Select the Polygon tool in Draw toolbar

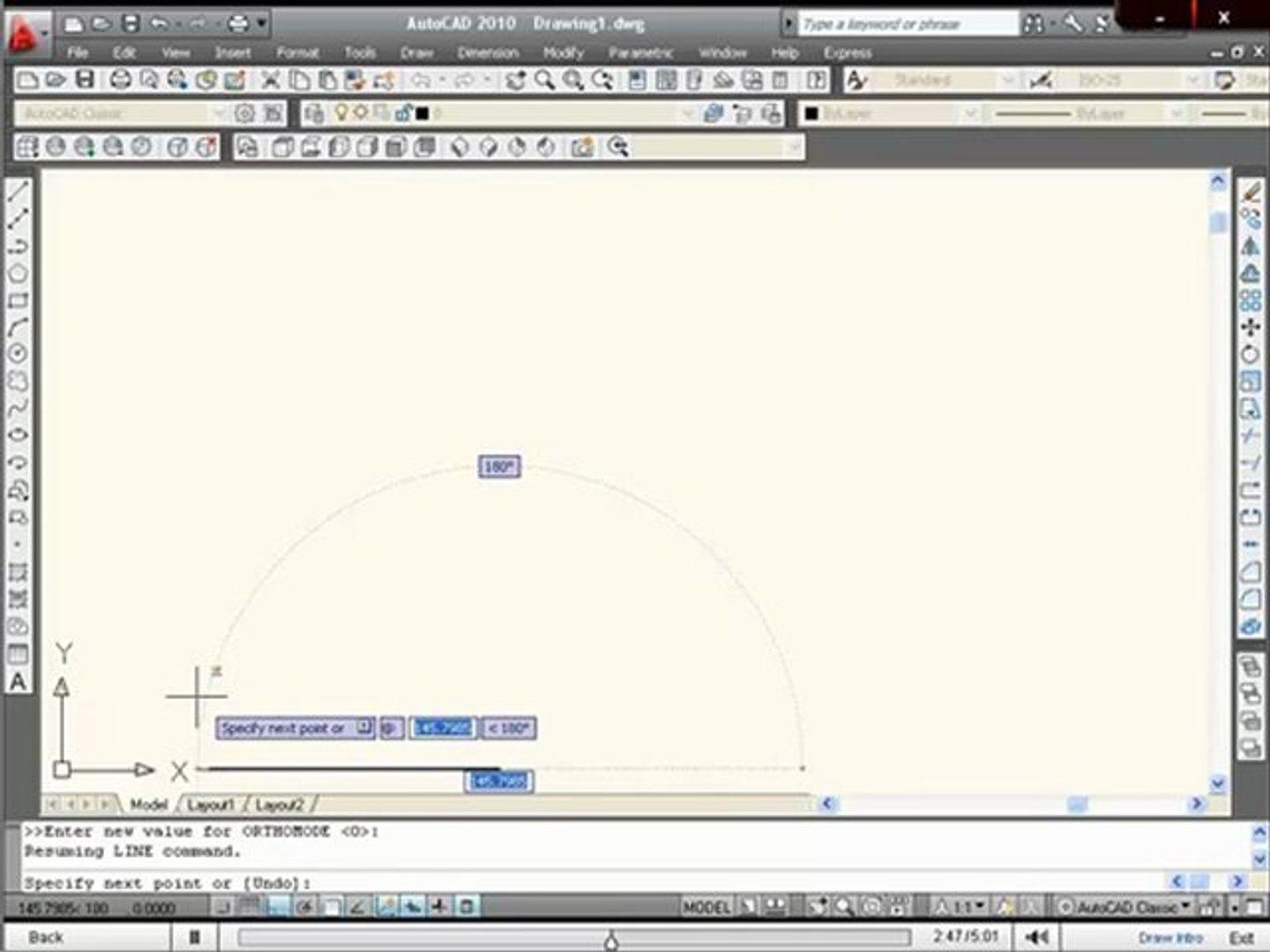pyautogui.click(x=18, y=273)
